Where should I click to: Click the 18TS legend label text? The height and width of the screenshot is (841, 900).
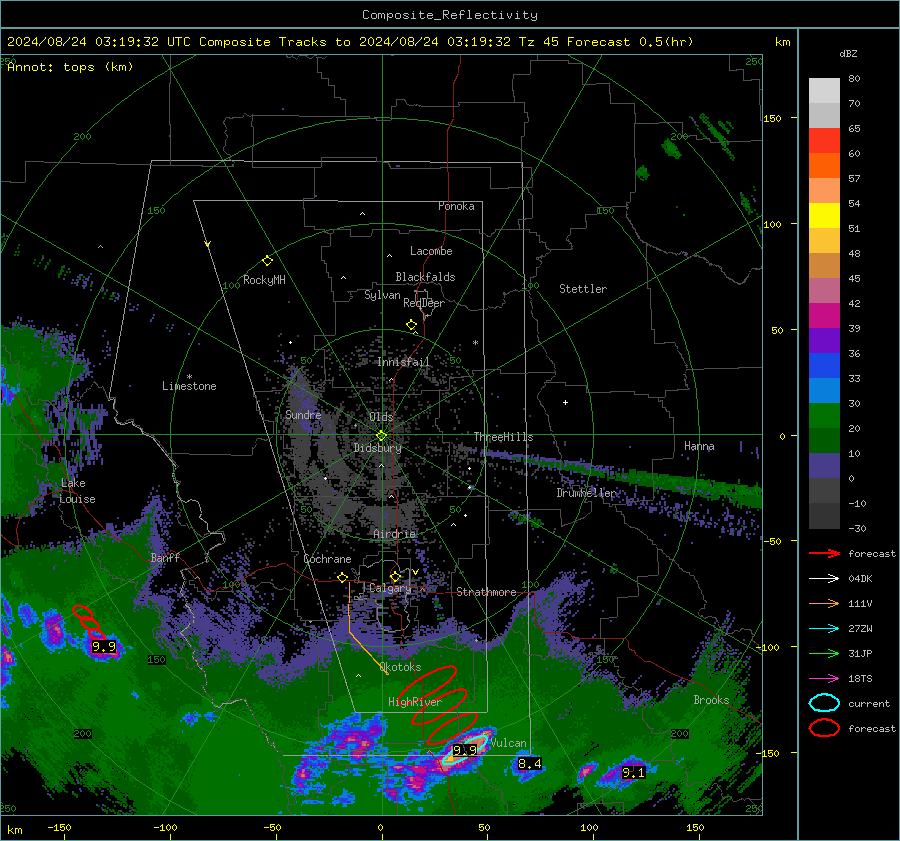point(860,679)
